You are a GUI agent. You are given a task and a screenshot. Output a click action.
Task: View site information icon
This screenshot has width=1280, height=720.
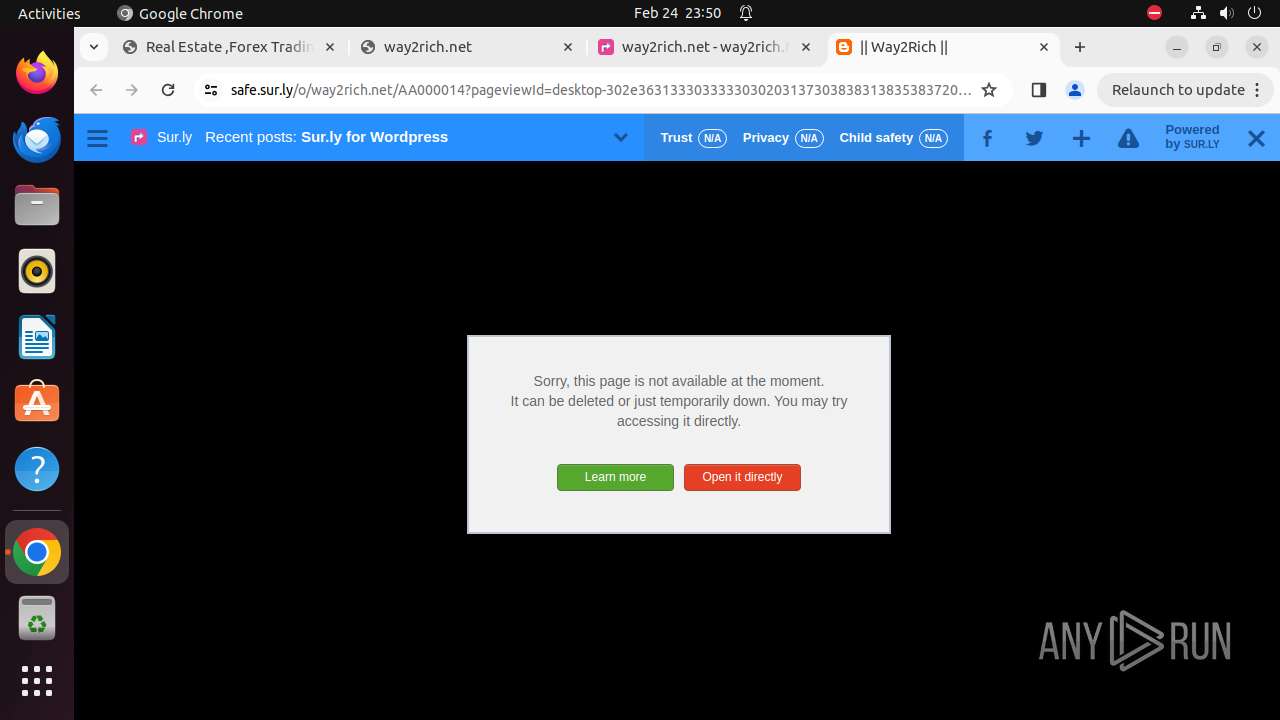click(210, 90)
